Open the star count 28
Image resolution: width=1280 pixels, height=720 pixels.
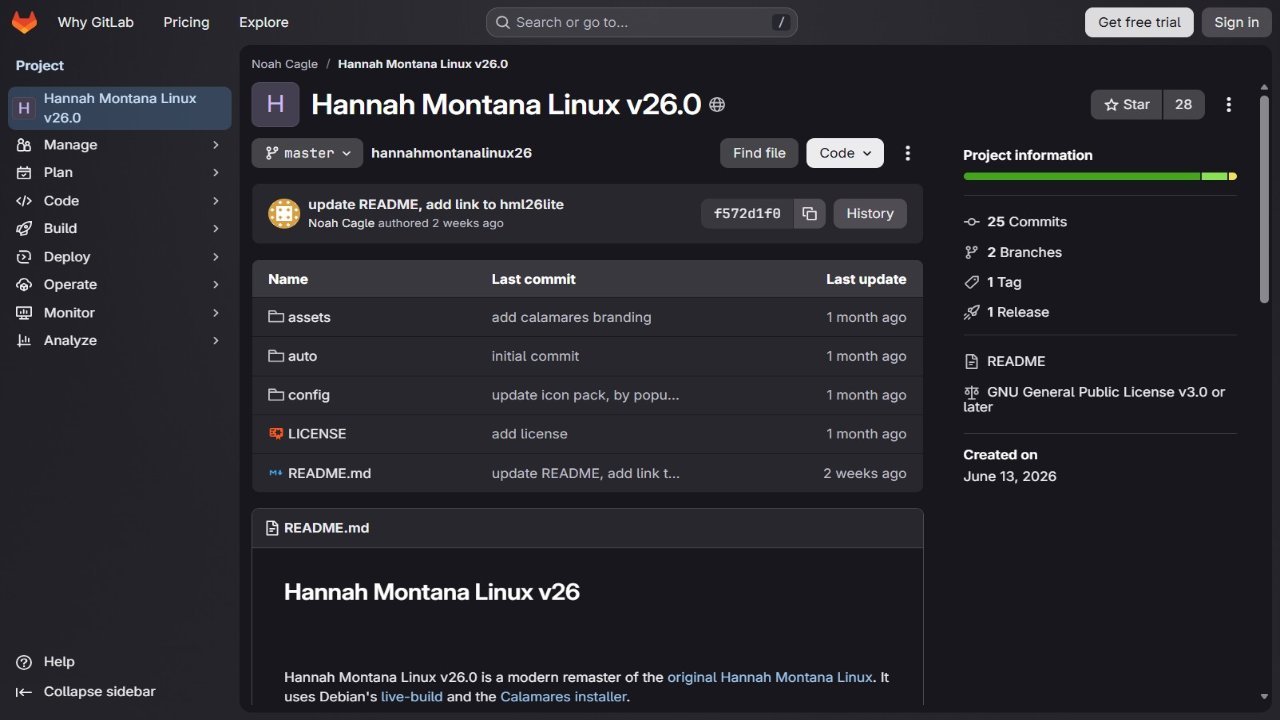[x=1184, y=104]
